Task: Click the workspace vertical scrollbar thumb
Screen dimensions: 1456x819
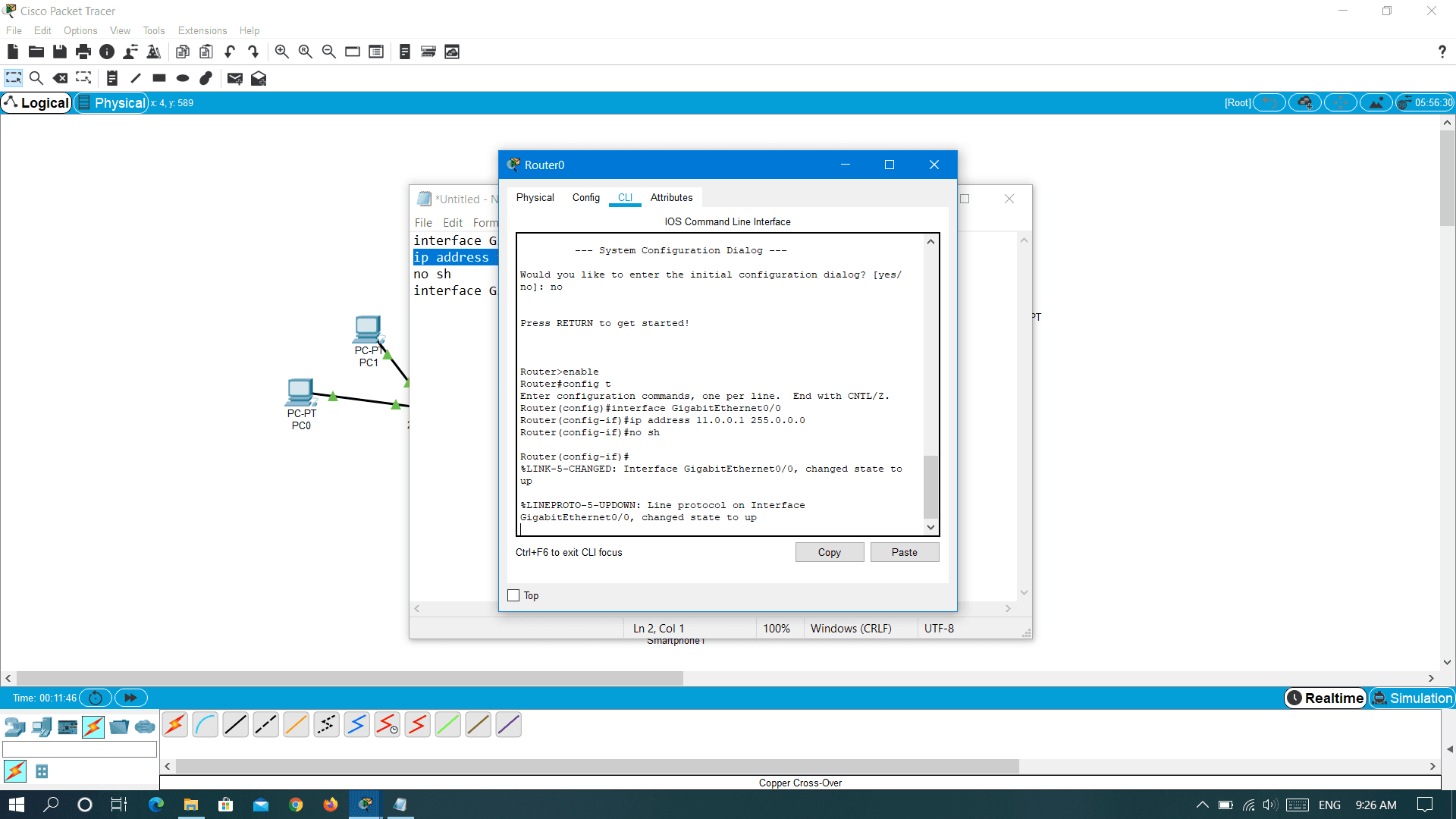Action: (1447, 178)
